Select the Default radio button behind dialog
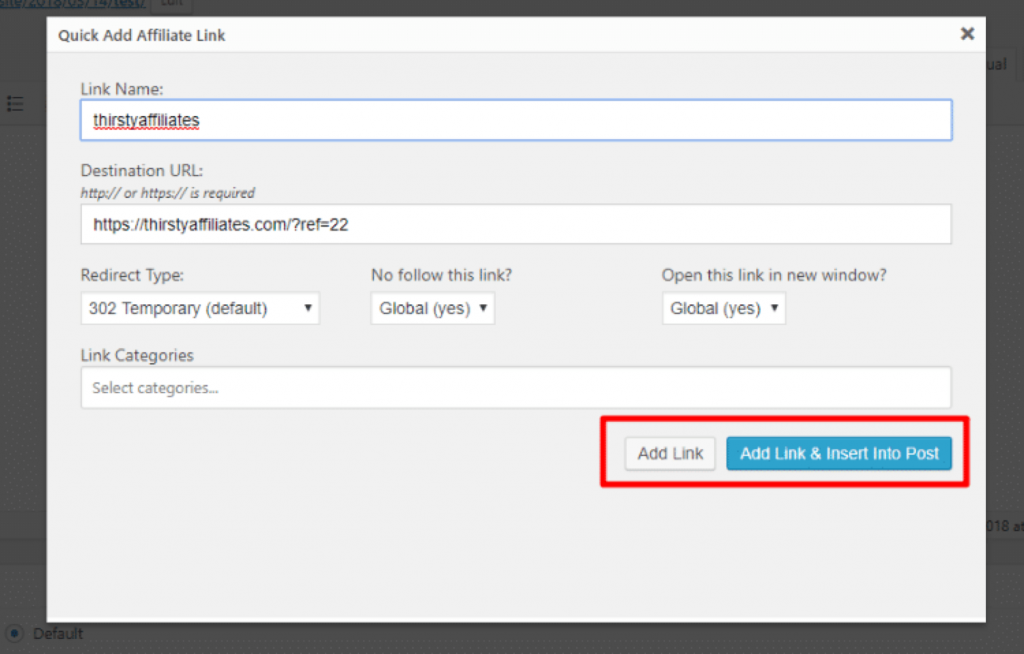The width and height of the screenshot is (1024, 654). pos(14,633)
